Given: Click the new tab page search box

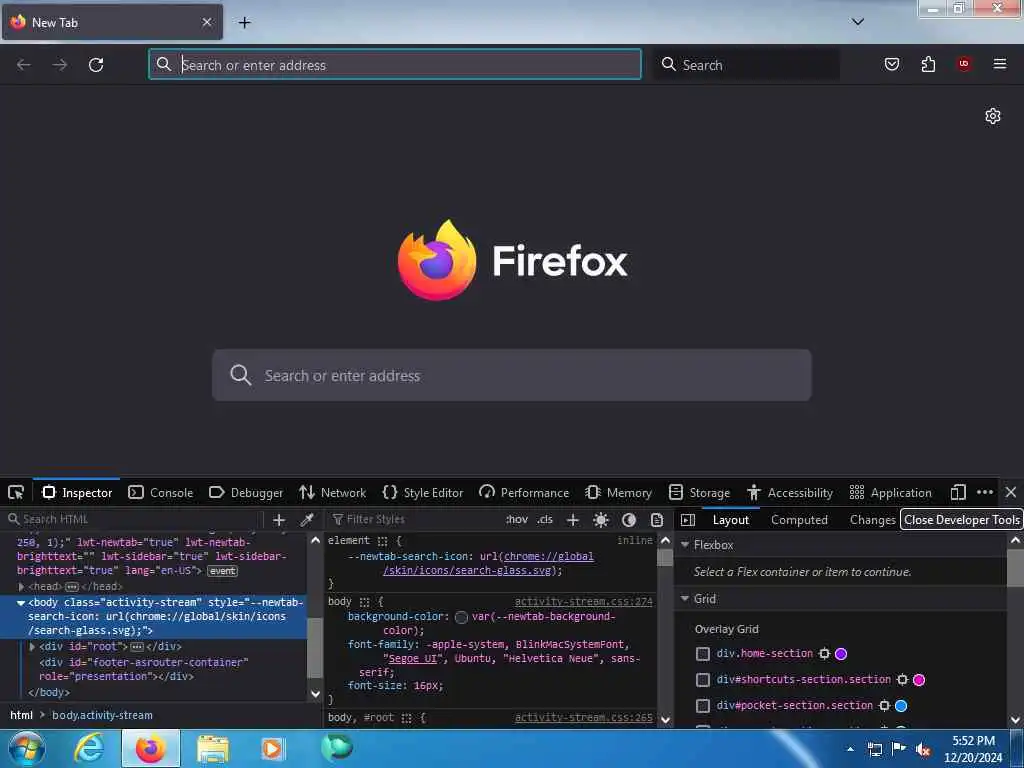Looking at the screenshot, I should 512,375.
